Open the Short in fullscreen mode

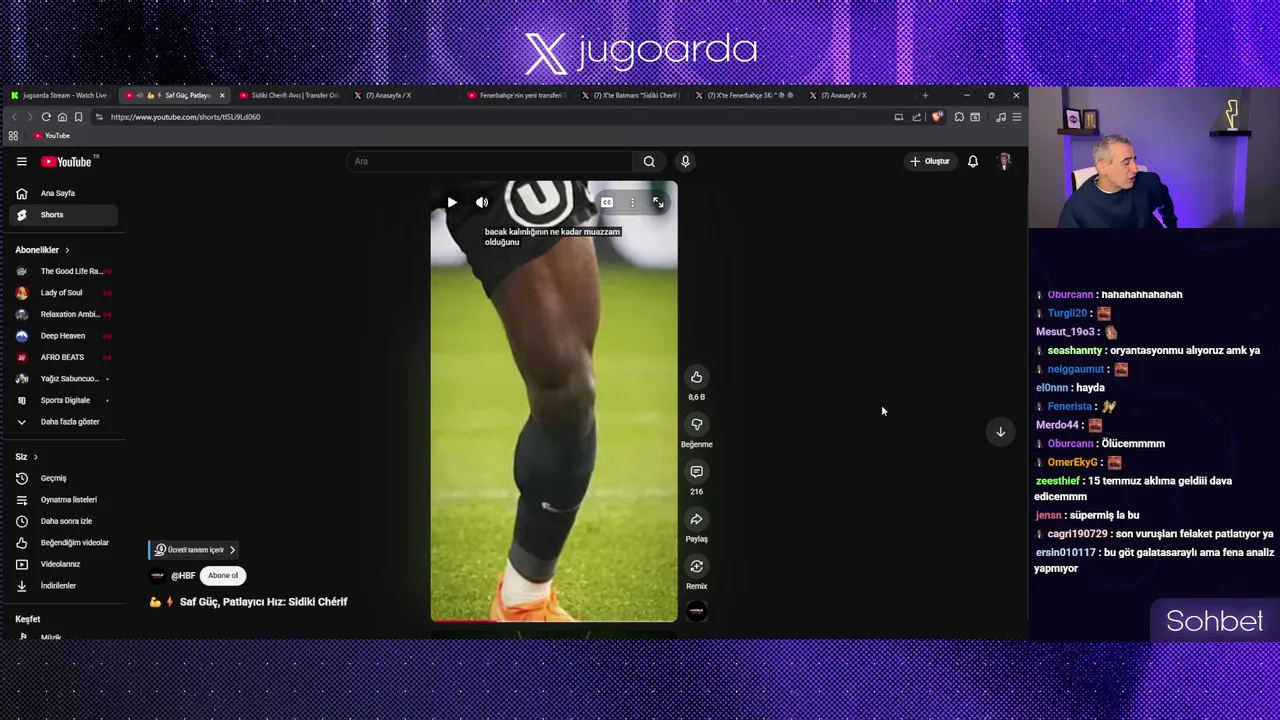(658, 203)
